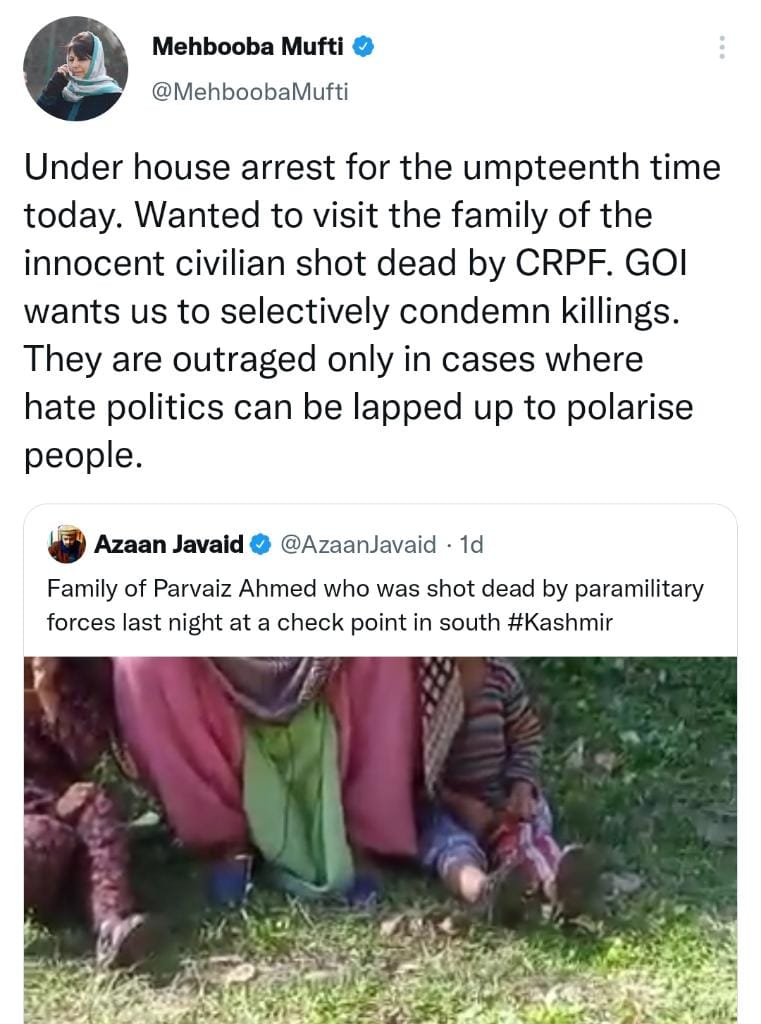Click Mehbooba Mufti's profile picture

(x=76, y=69)
